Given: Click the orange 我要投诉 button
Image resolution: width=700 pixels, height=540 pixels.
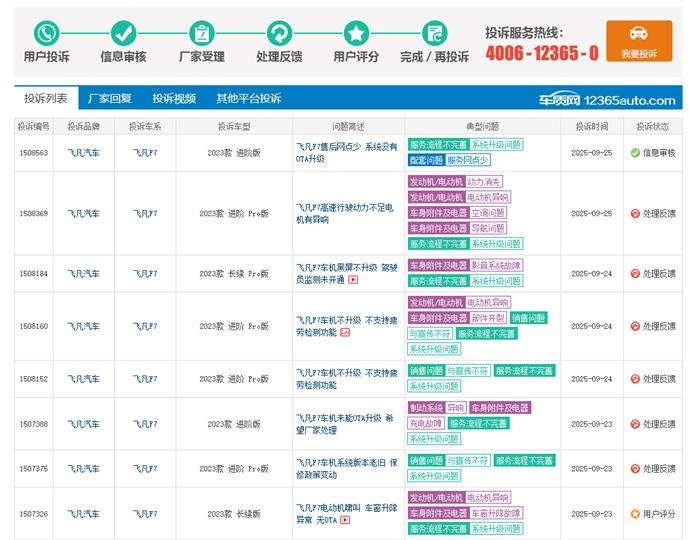Looking at the screenshot, I should tap(639, 42).
